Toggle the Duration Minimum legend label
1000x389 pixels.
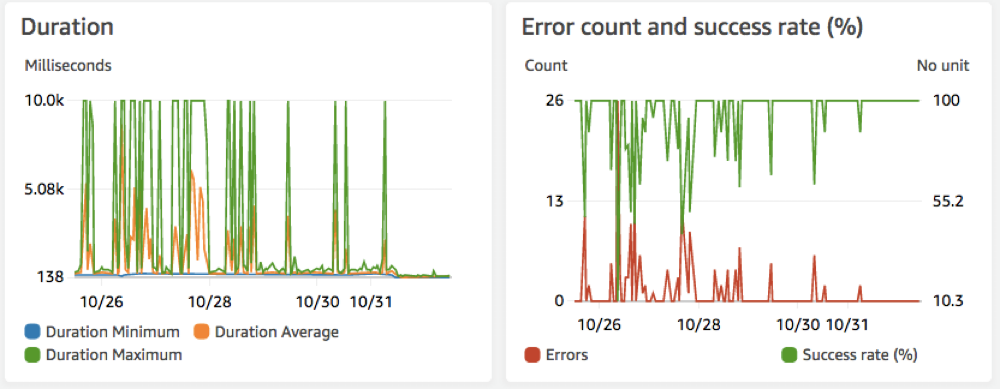point(113,332)
